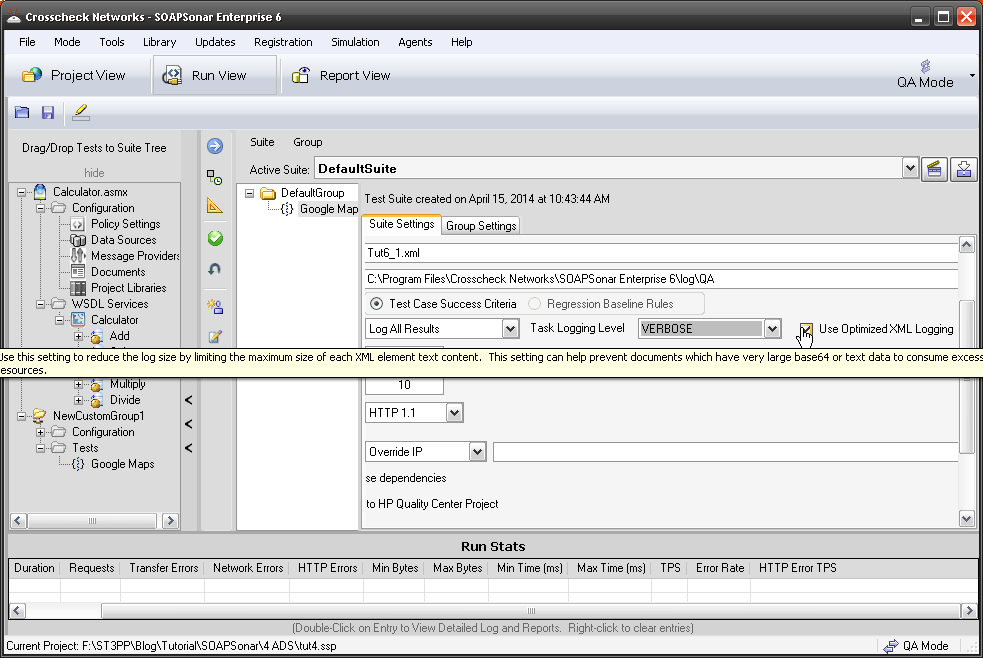Open the Library menu

pos(159,42)
